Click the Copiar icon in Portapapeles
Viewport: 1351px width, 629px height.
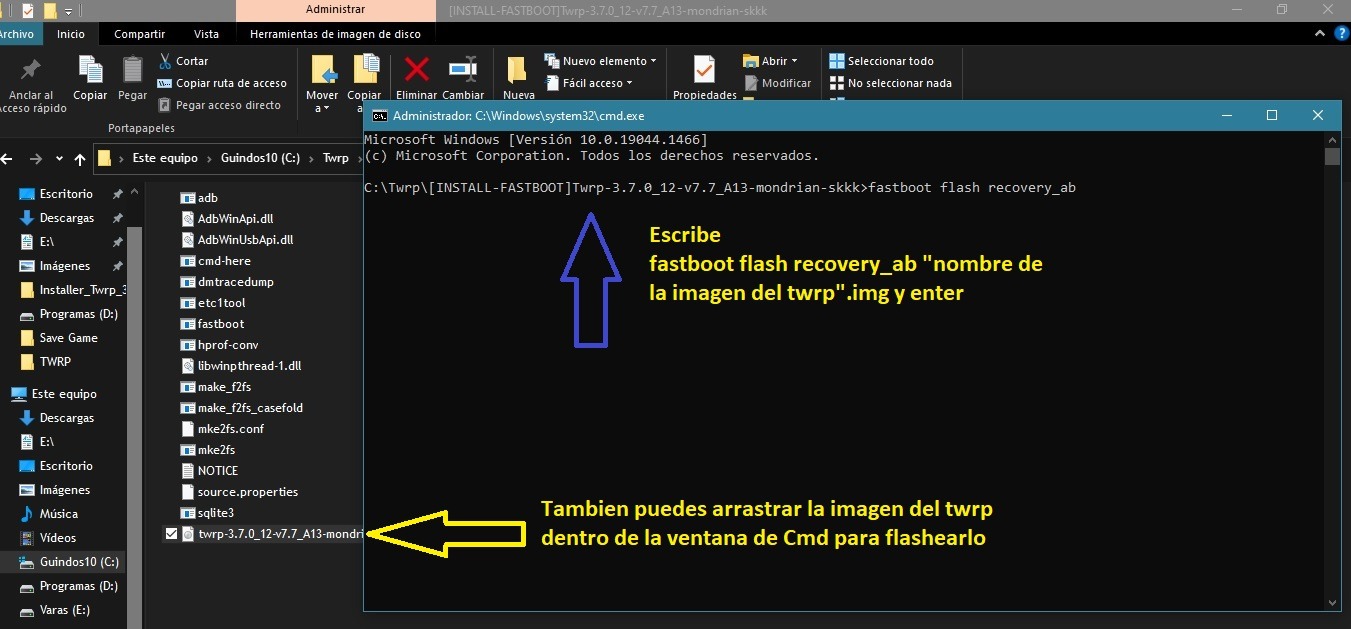[x=90, y=70]
